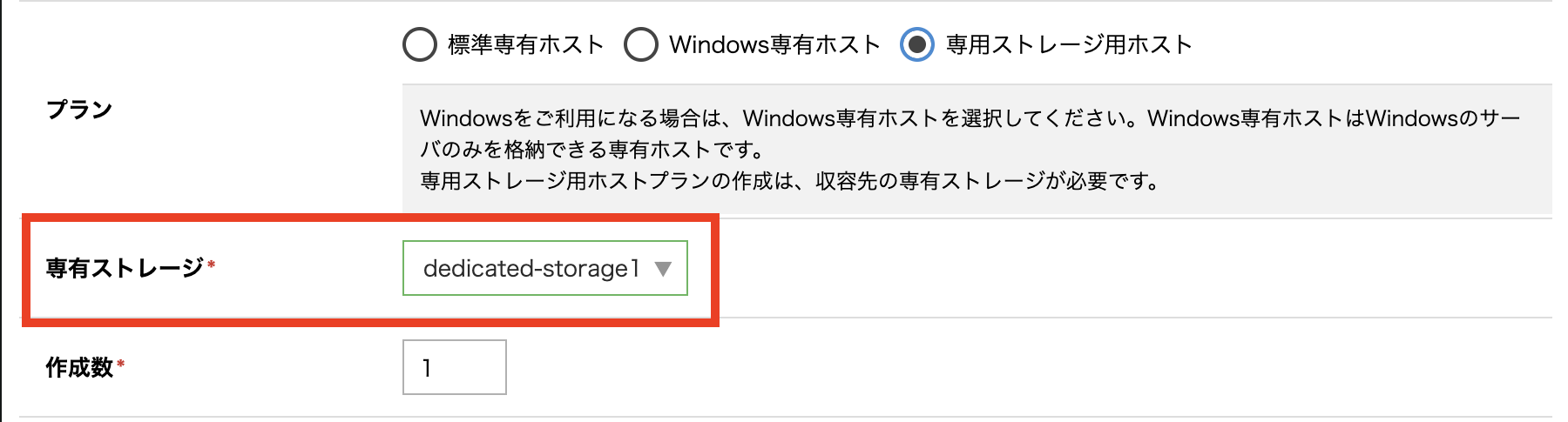Click the digit 1 inside 作成数 field
Viewport: 1568px width, 422px height.
[427, 368]
